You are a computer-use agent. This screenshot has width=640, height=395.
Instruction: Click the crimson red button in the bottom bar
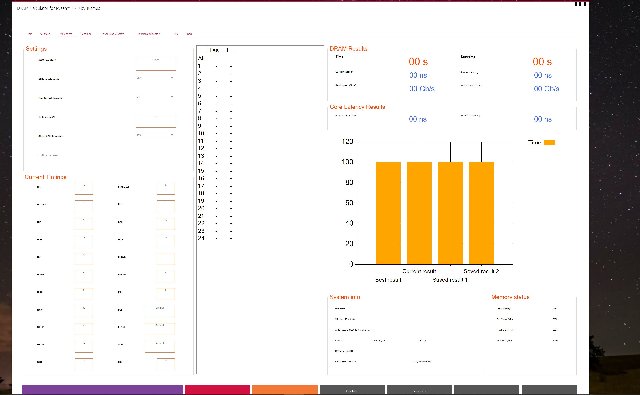tap(217, 390)
